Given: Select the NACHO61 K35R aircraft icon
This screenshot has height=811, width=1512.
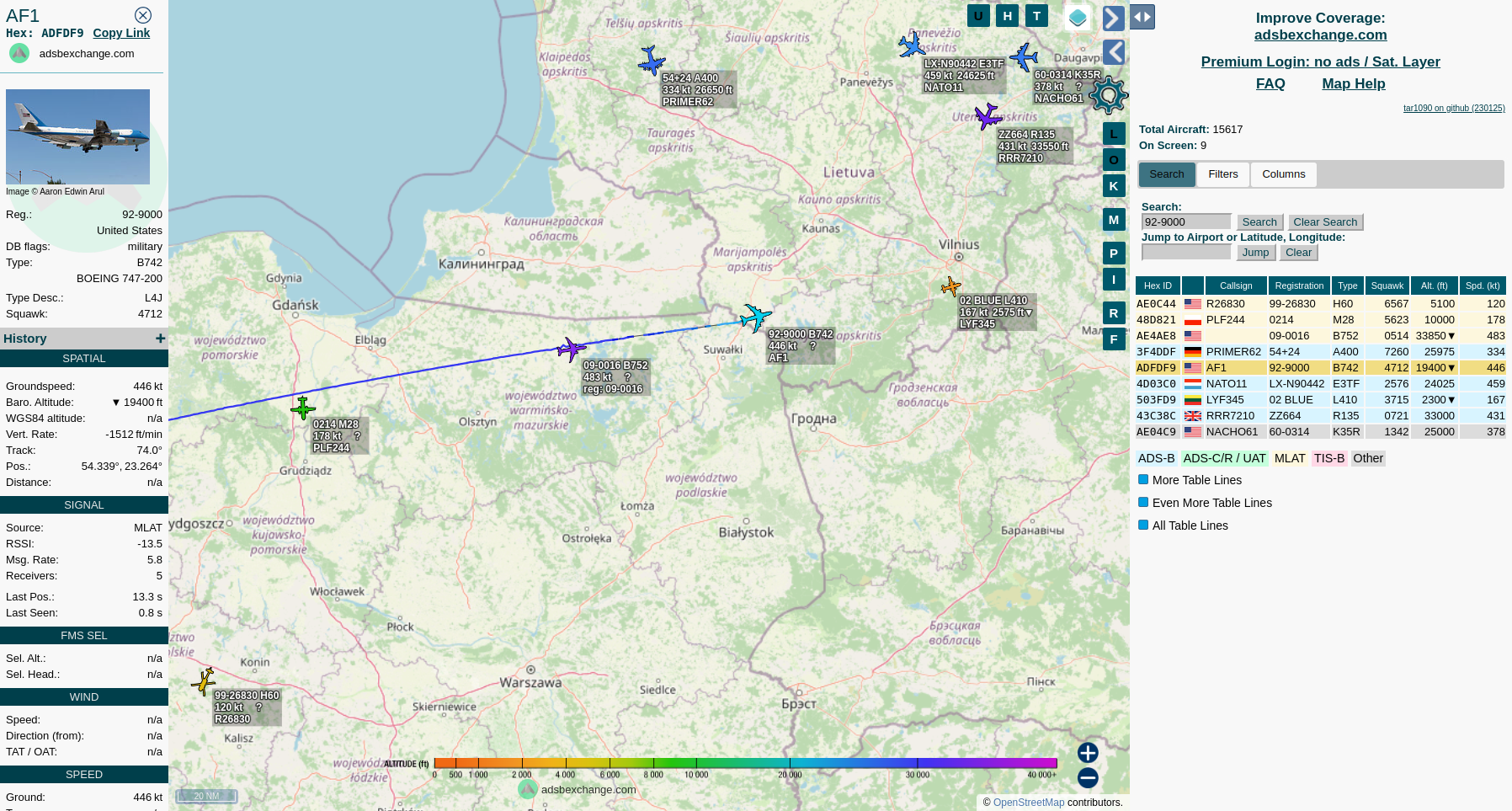Looking at the screenshot, I should (1024, 56).
